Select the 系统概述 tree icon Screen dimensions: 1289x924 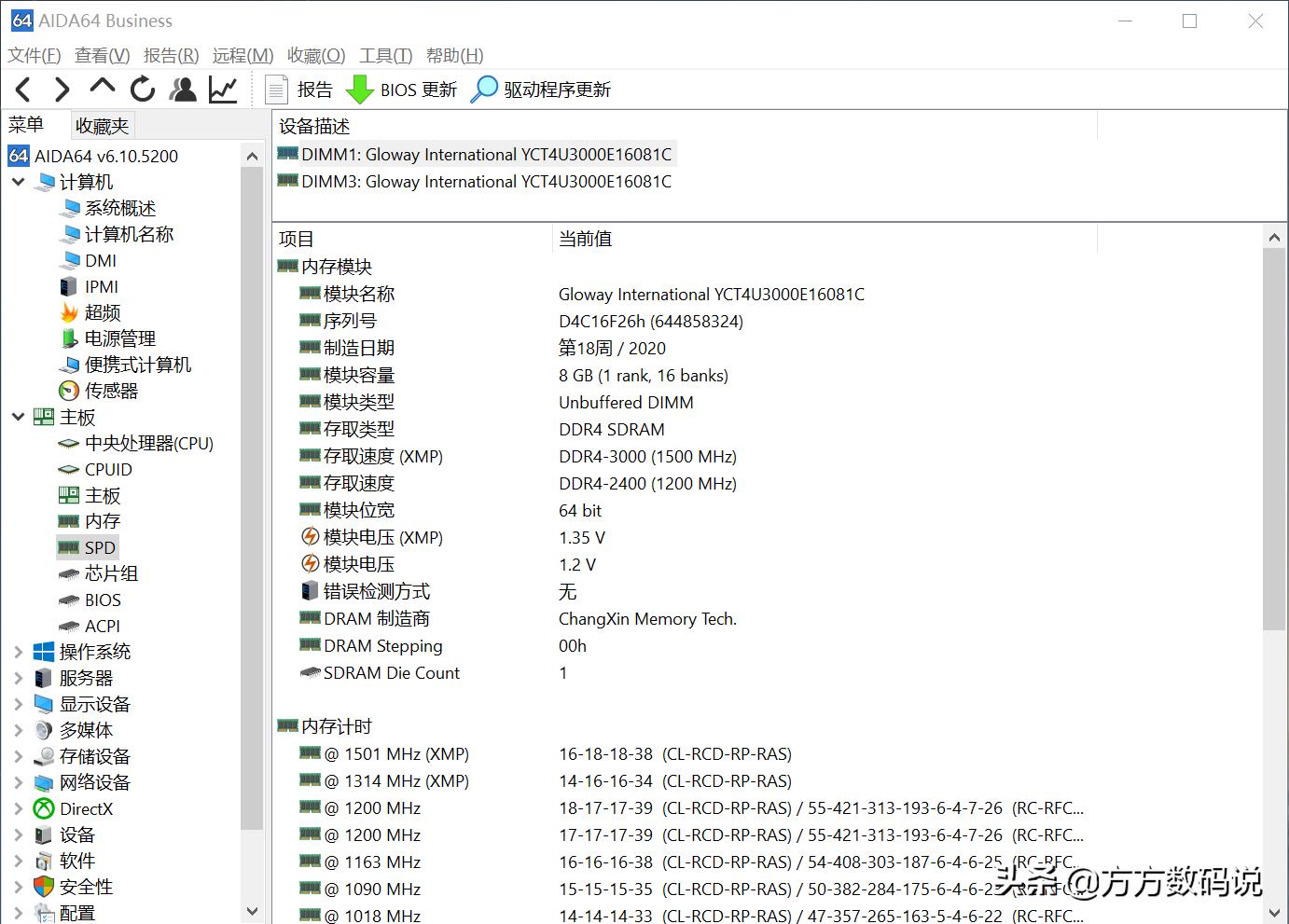[x=70, y=208]
